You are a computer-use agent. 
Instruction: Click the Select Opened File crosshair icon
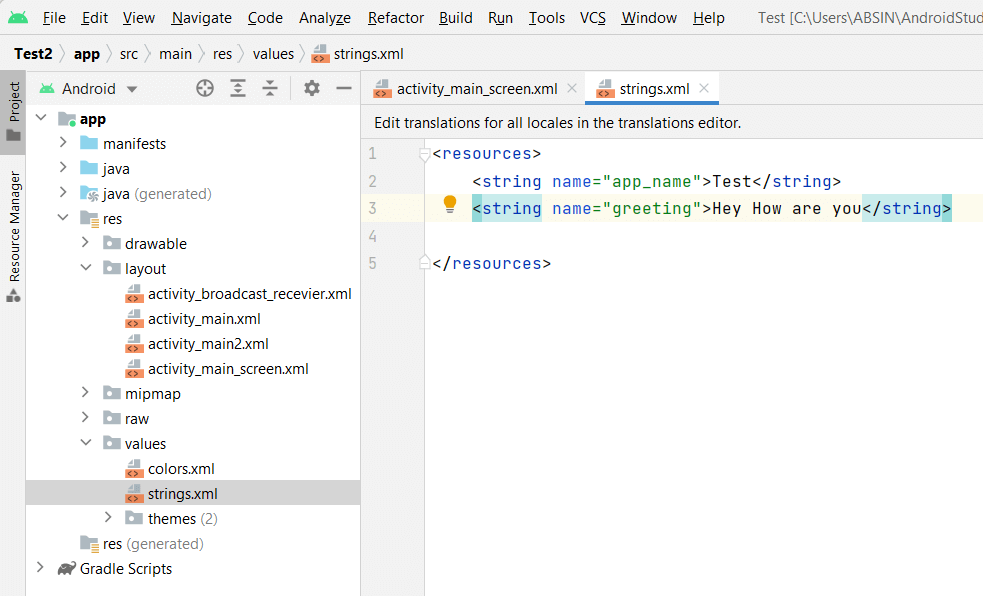coord(205,88)
